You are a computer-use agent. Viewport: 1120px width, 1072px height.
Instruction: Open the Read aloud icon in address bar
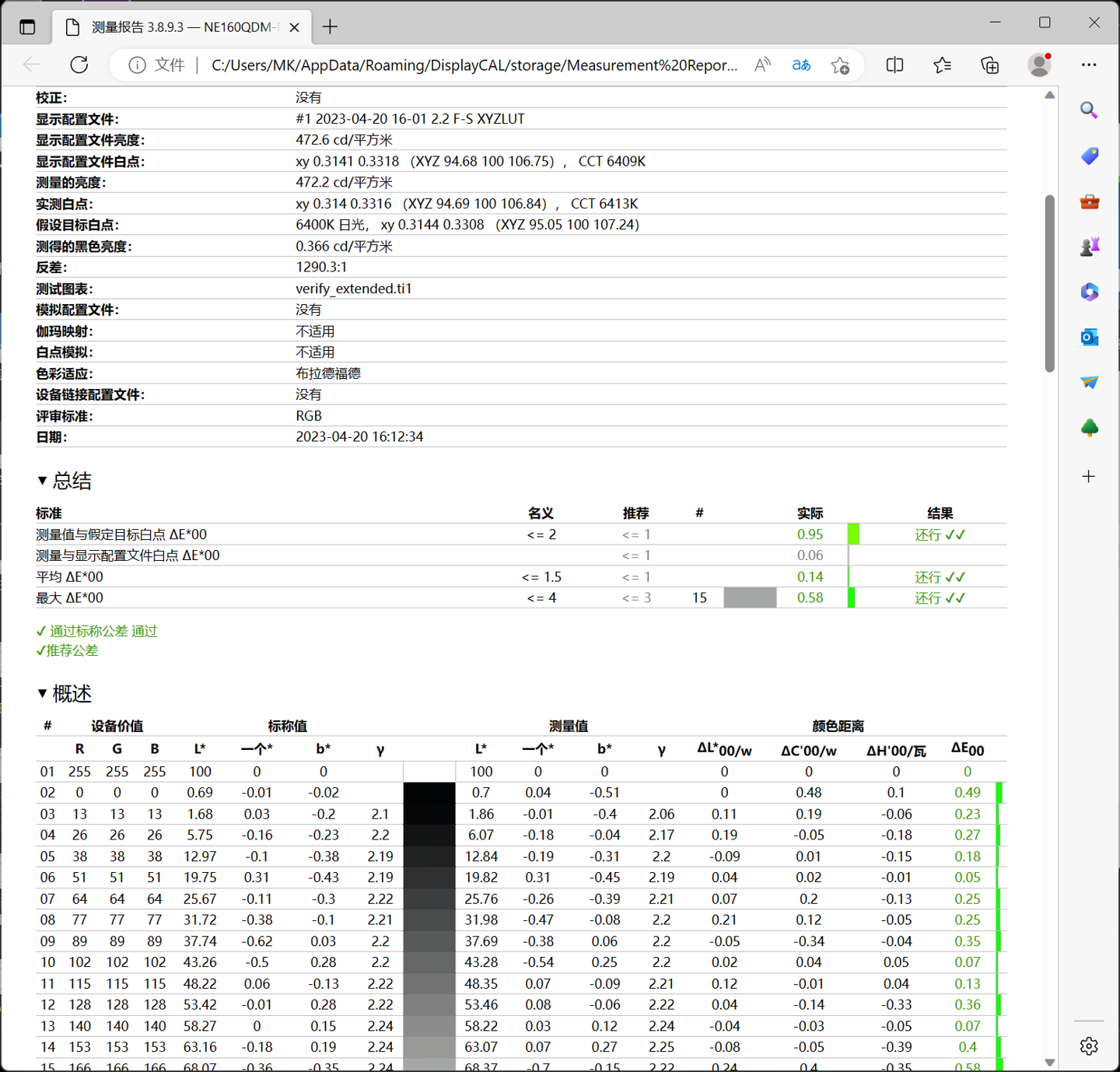coord(762,65)
